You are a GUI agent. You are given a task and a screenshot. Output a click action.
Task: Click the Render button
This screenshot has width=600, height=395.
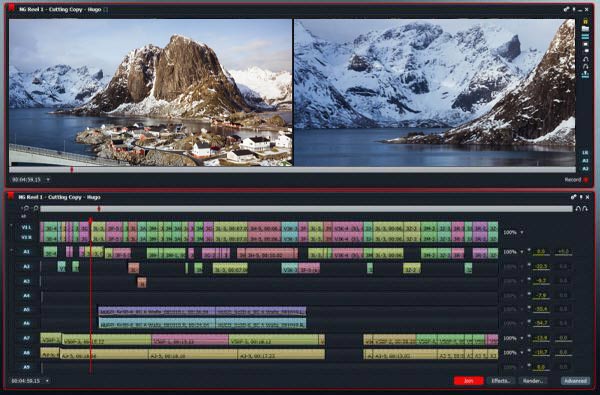coord(533,381)
